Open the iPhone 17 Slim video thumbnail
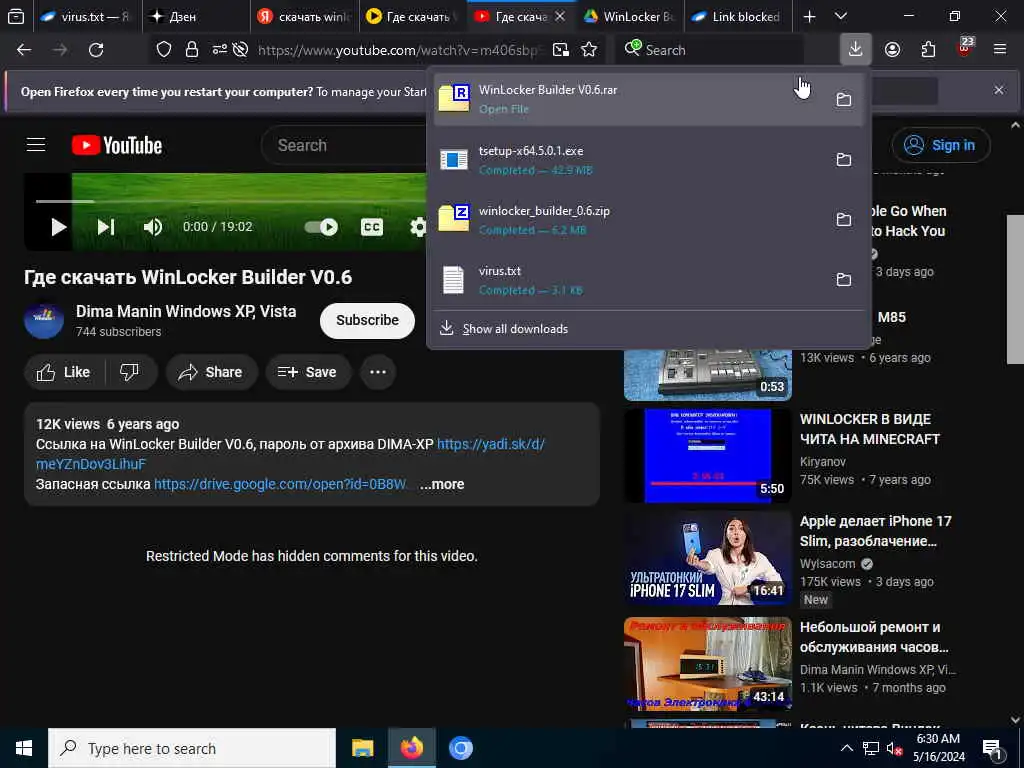 [x=708, y=558]
